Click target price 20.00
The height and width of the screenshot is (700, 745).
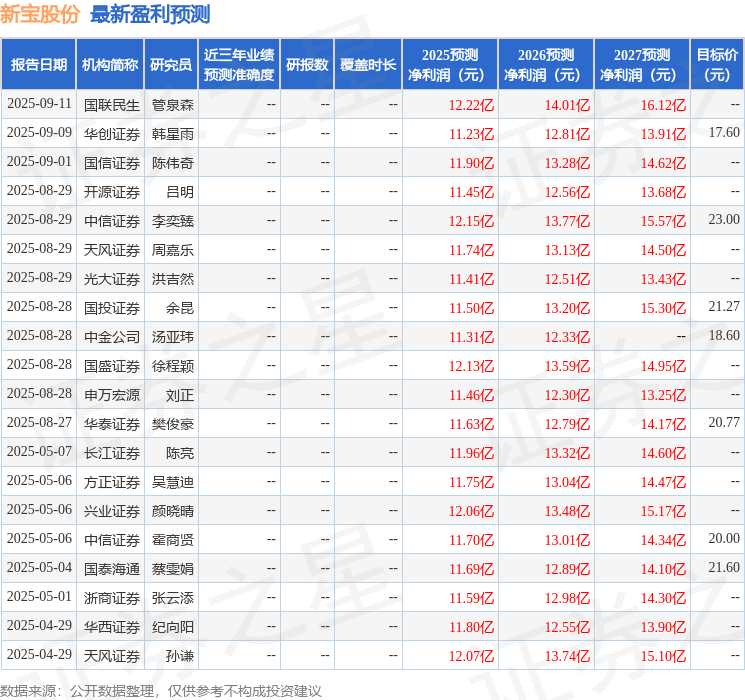coord(724,538)
